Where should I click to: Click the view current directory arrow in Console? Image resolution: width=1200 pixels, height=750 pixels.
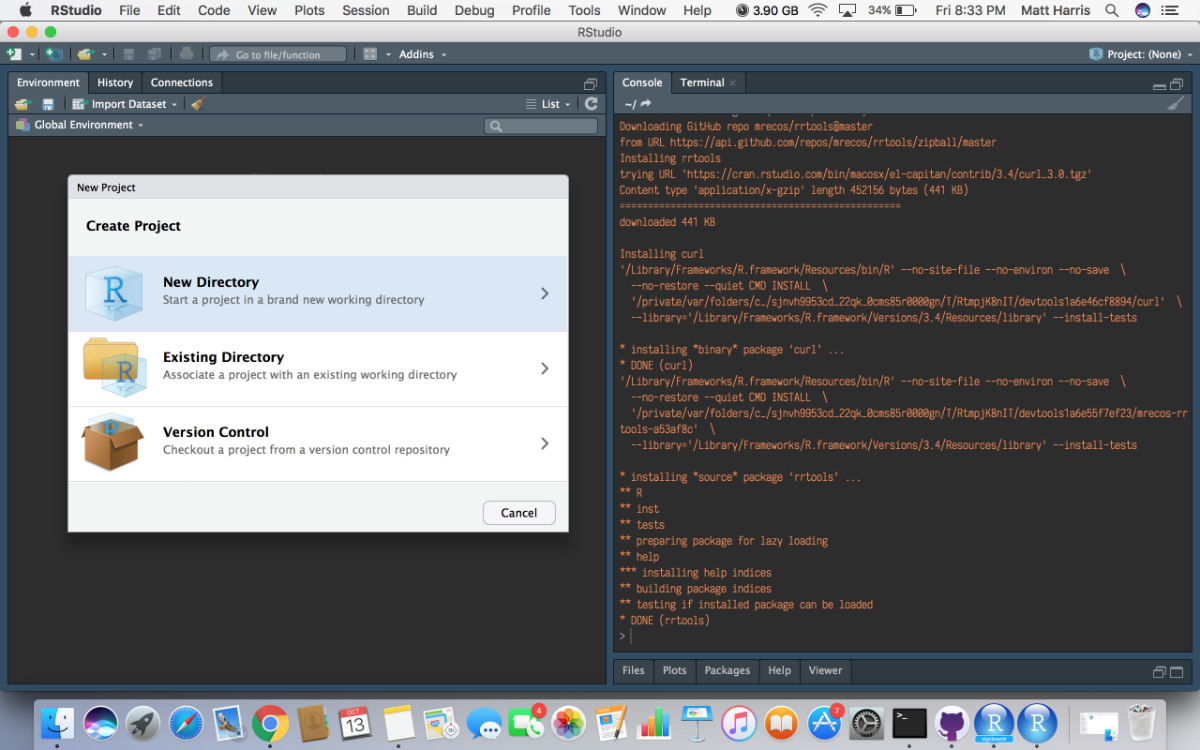pos(646,104)
